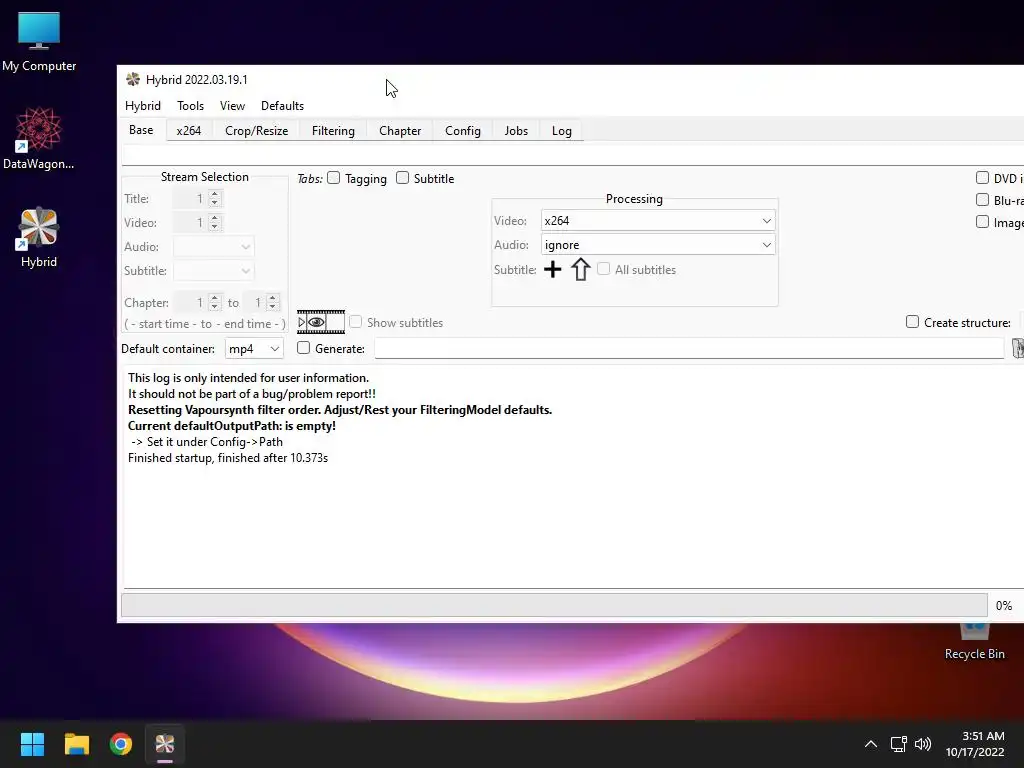Click 'Current defaultOutputPath: is empty!' log line
Screen dimensions: 1024x768
(x=232, y=426)
